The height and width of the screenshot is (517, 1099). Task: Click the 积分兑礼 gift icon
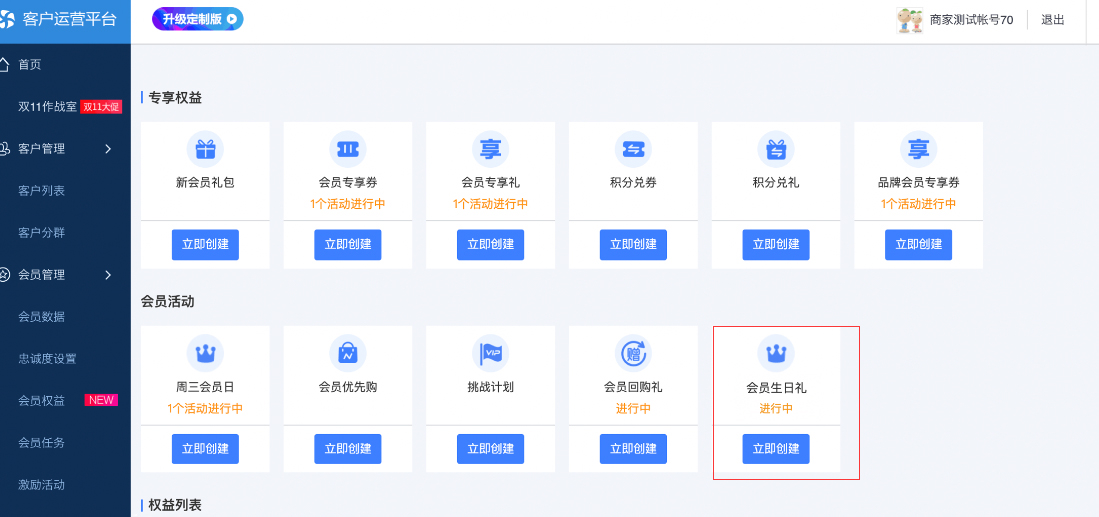[x=776, y=149]
